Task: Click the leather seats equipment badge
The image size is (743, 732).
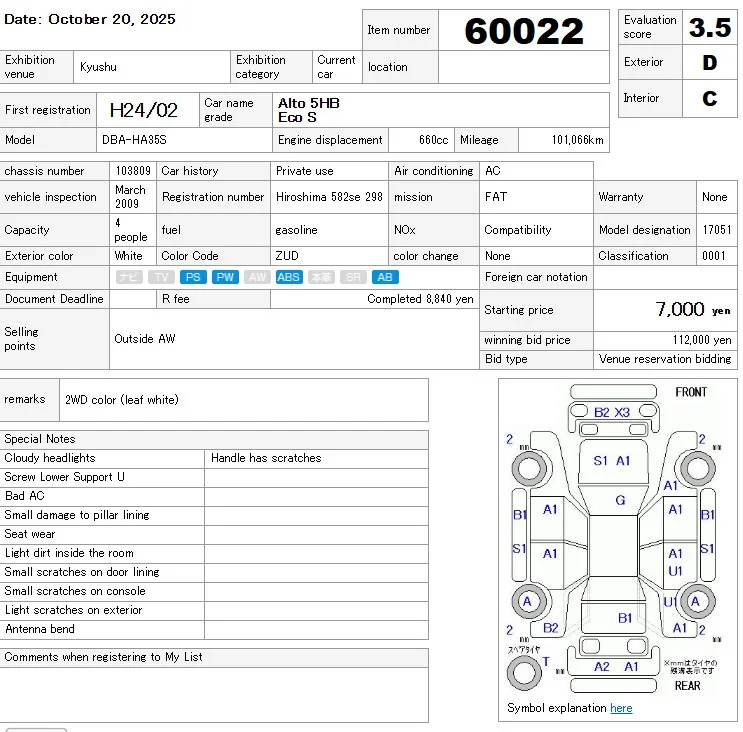Action: [x=321, y=277]
